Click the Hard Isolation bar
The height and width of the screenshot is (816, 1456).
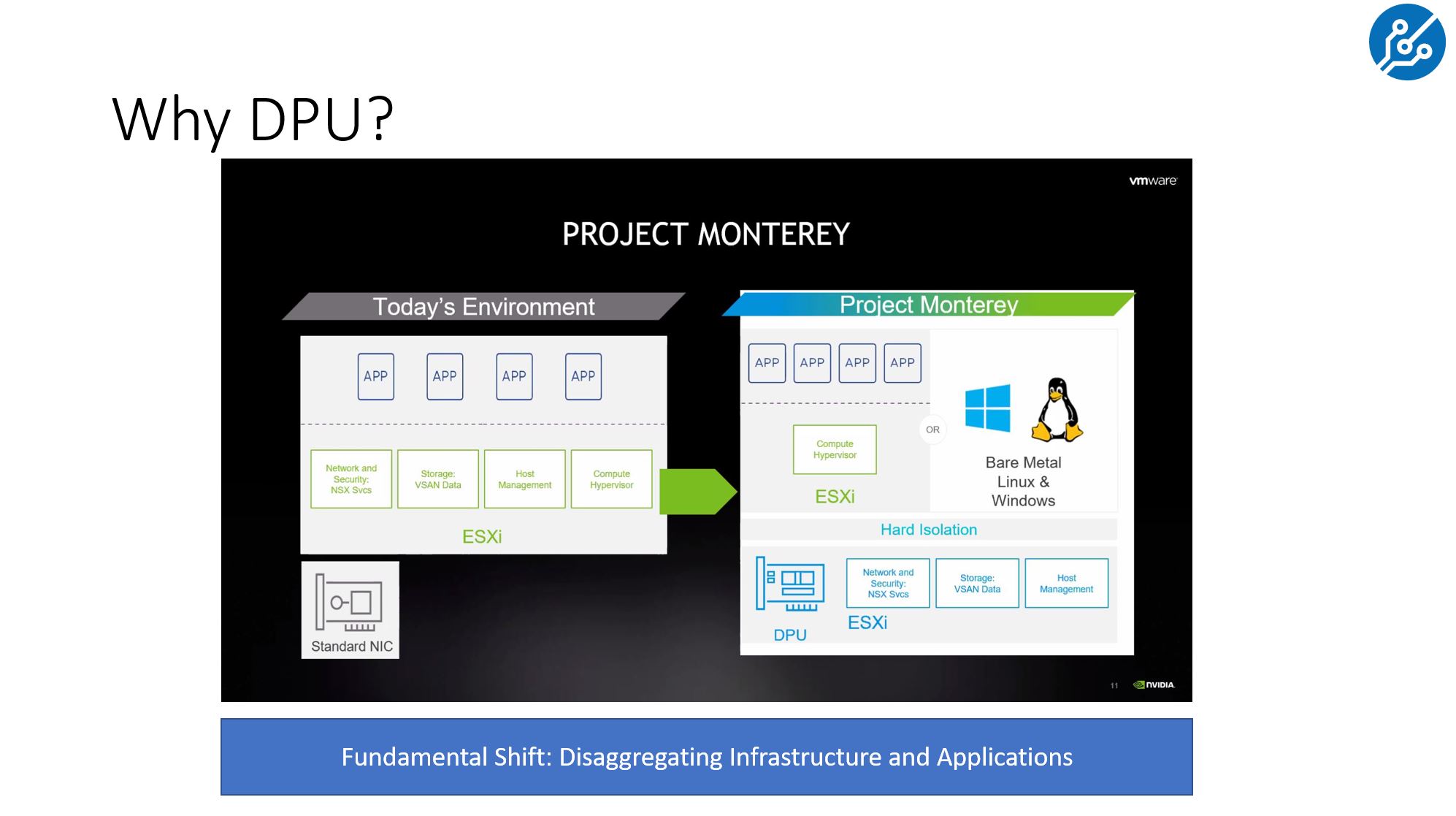(x=928, y=530)
